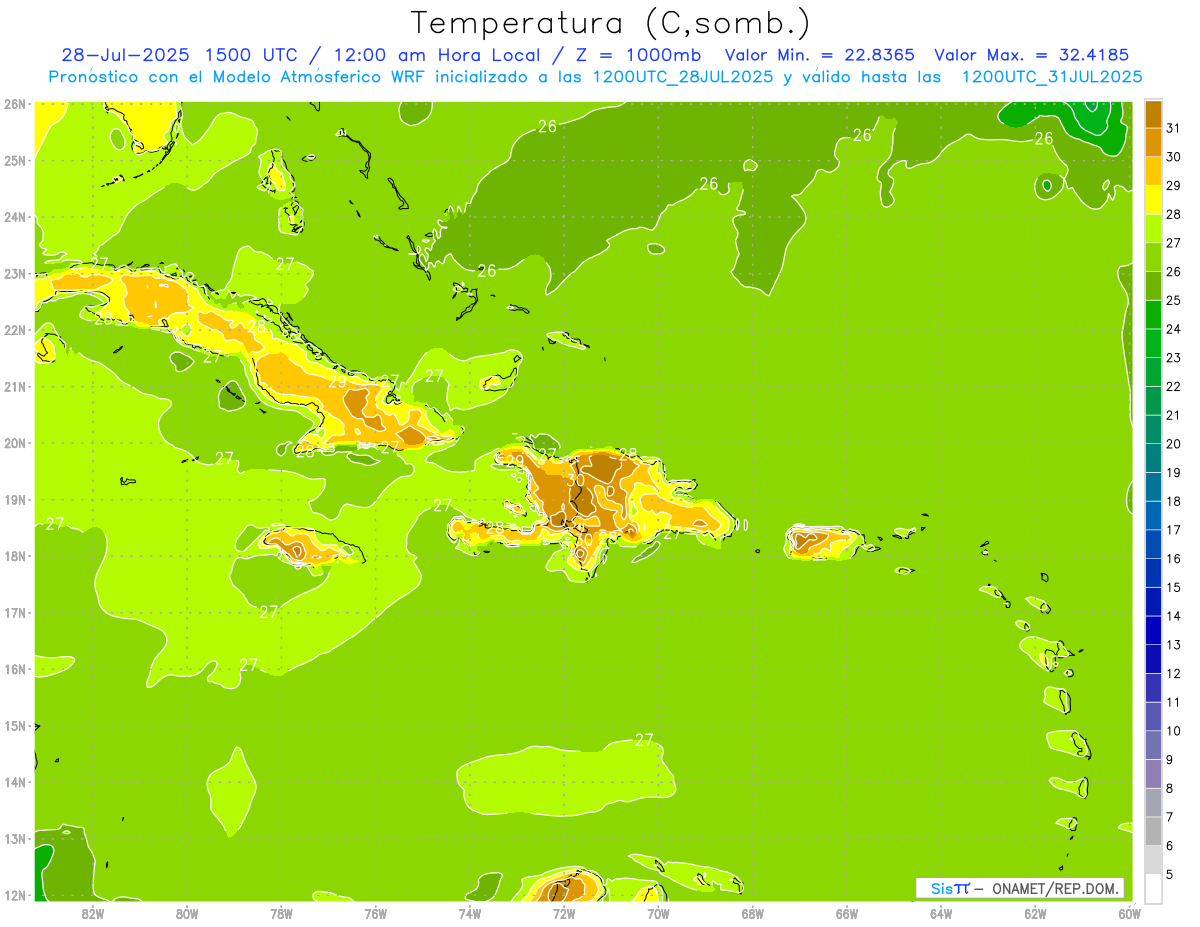The height and width of the screenshot is (927, 1200).
Task: Pick the yellow legend band between 28 and 29
Action: (1154, 200)
